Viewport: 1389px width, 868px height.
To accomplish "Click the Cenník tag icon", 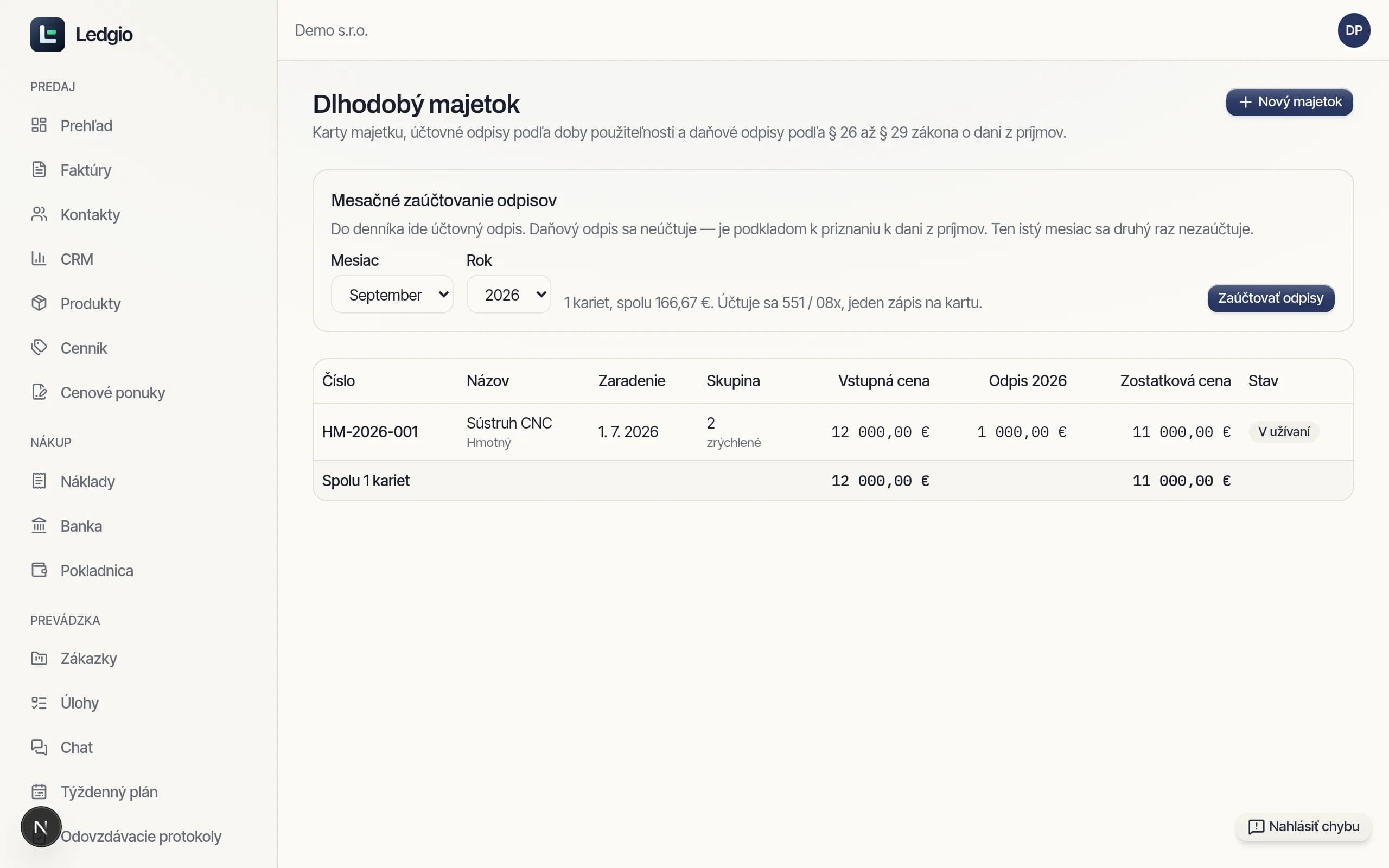I will [39, 347].
